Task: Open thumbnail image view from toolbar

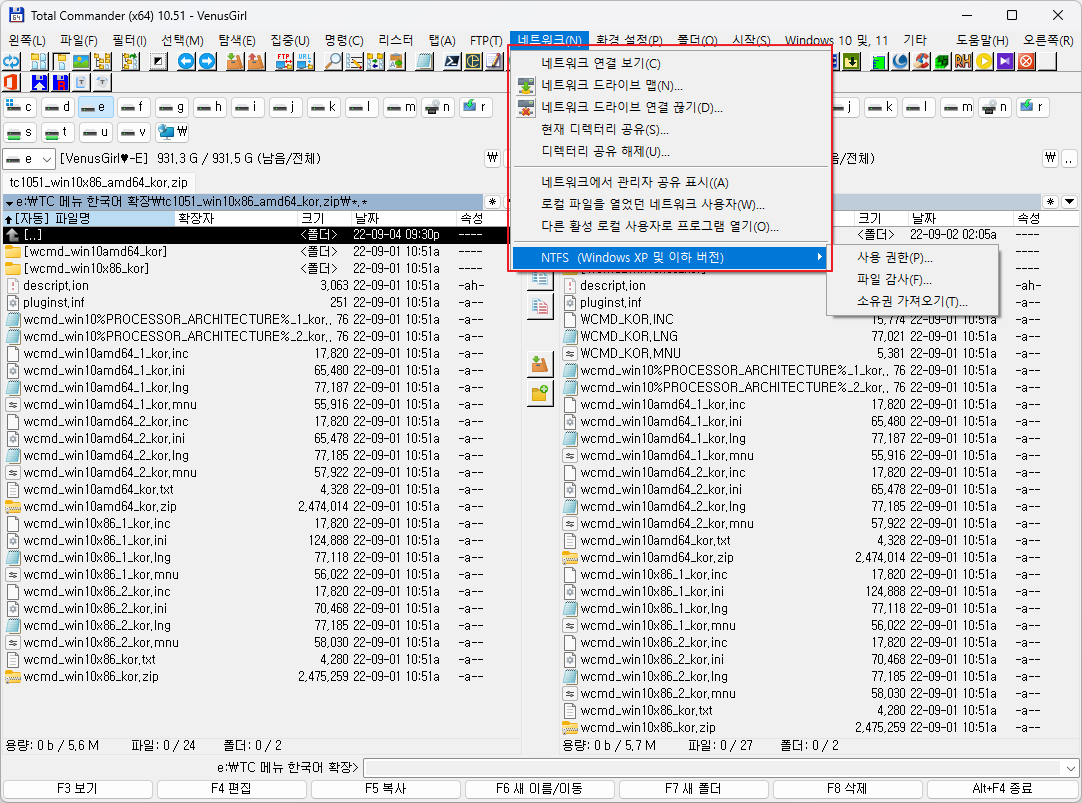Action: tap(81, 61)
